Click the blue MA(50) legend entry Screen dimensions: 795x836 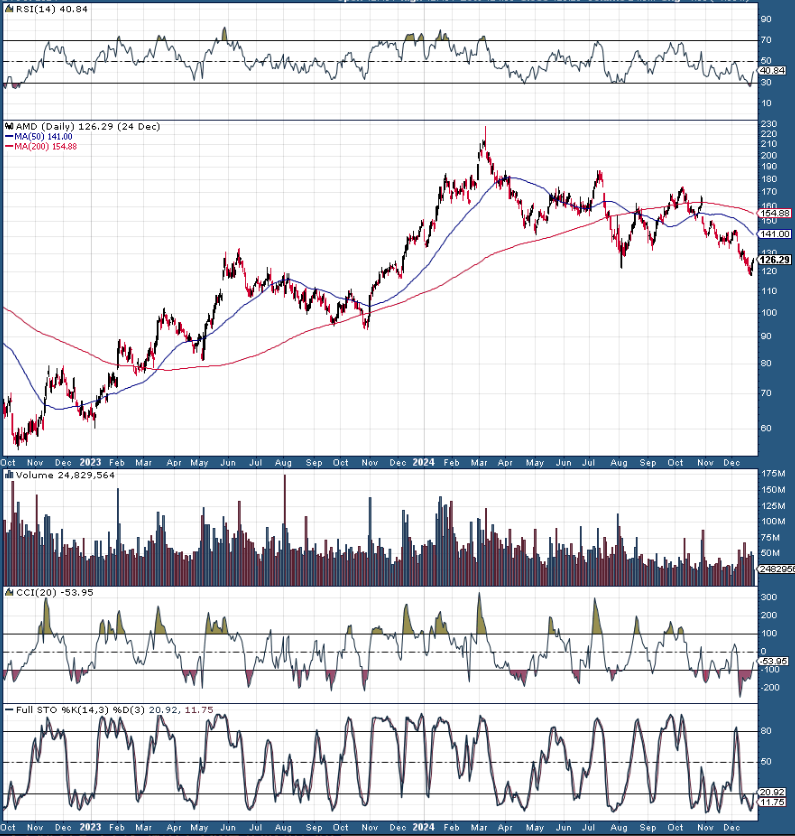point(40,137)
